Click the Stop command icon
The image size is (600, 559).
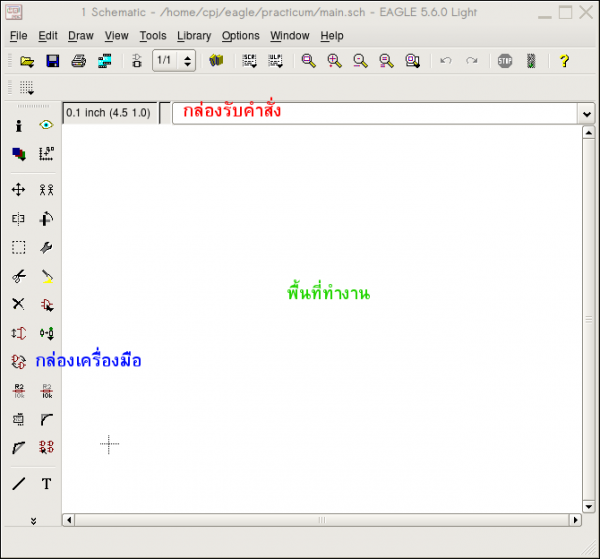click(x=505, y=61)
